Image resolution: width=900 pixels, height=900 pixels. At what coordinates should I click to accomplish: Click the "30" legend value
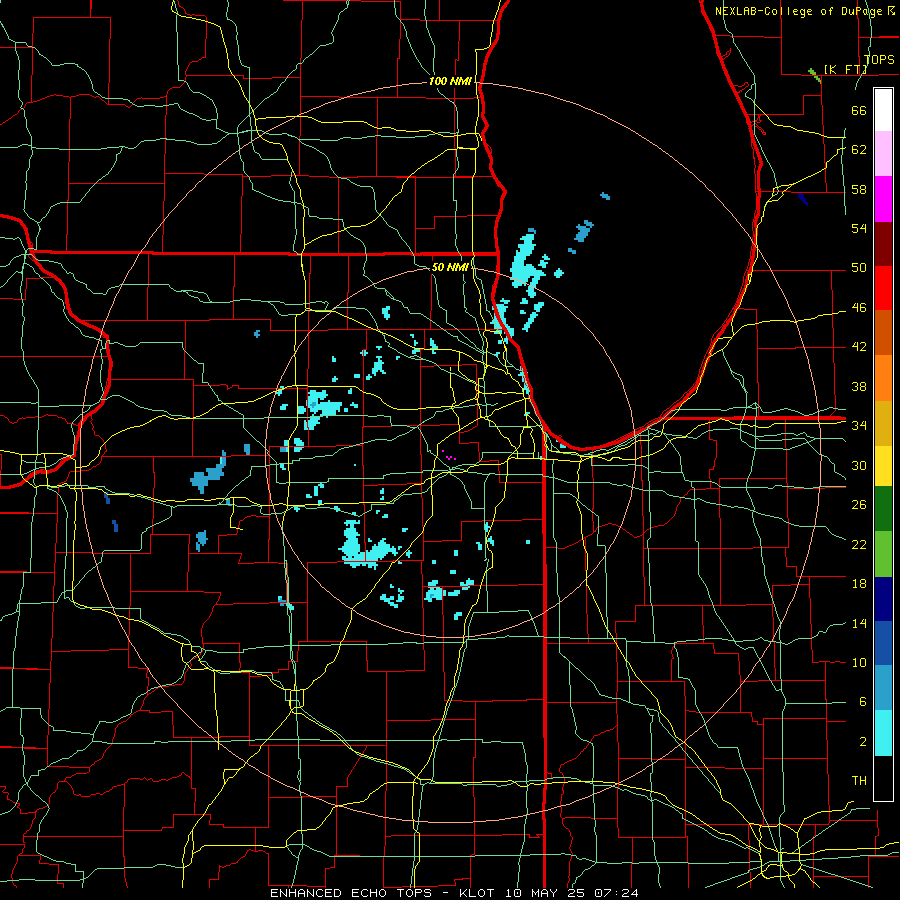(859, 465)
